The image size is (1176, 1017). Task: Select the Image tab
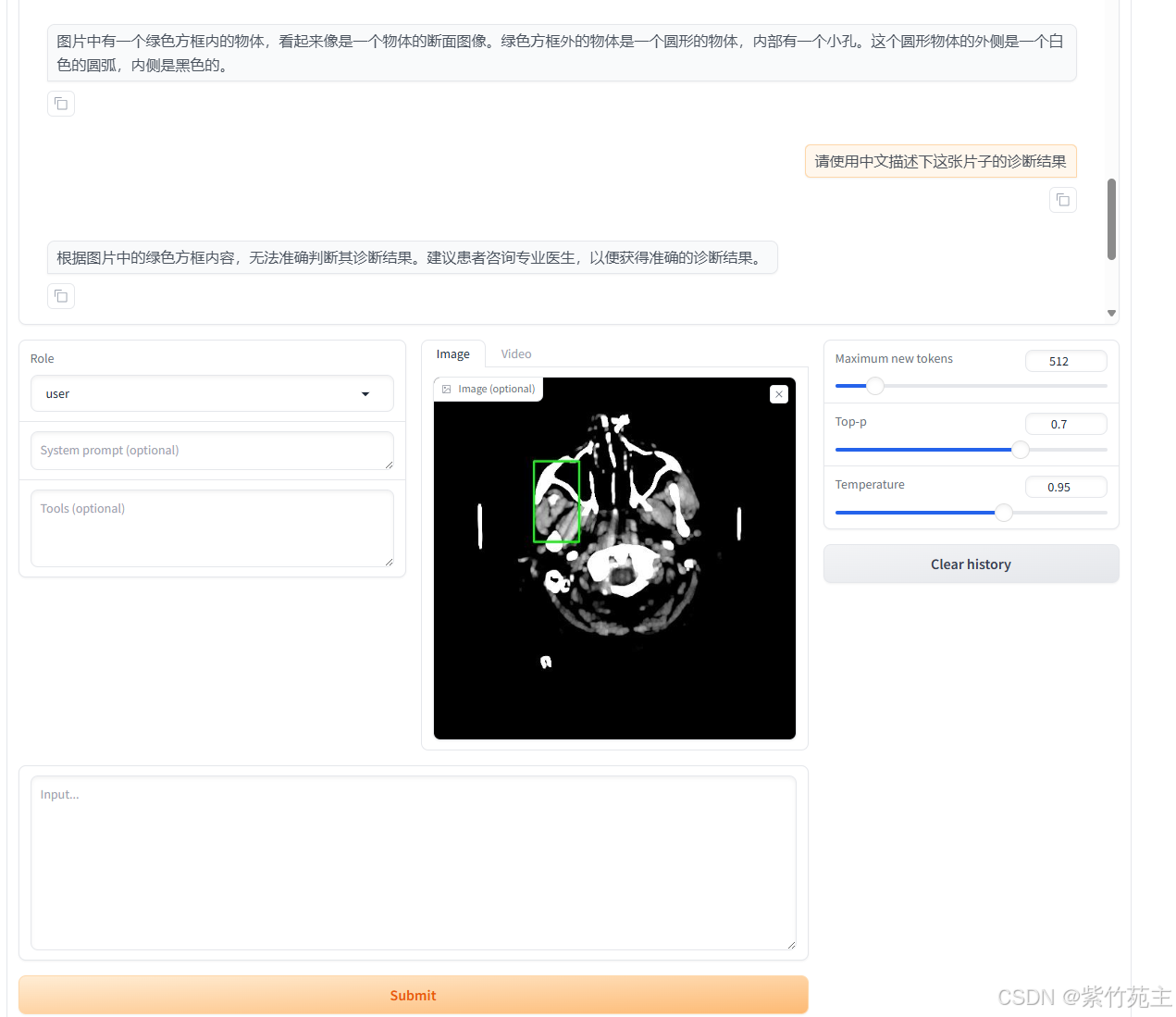[x=453, y=353]
